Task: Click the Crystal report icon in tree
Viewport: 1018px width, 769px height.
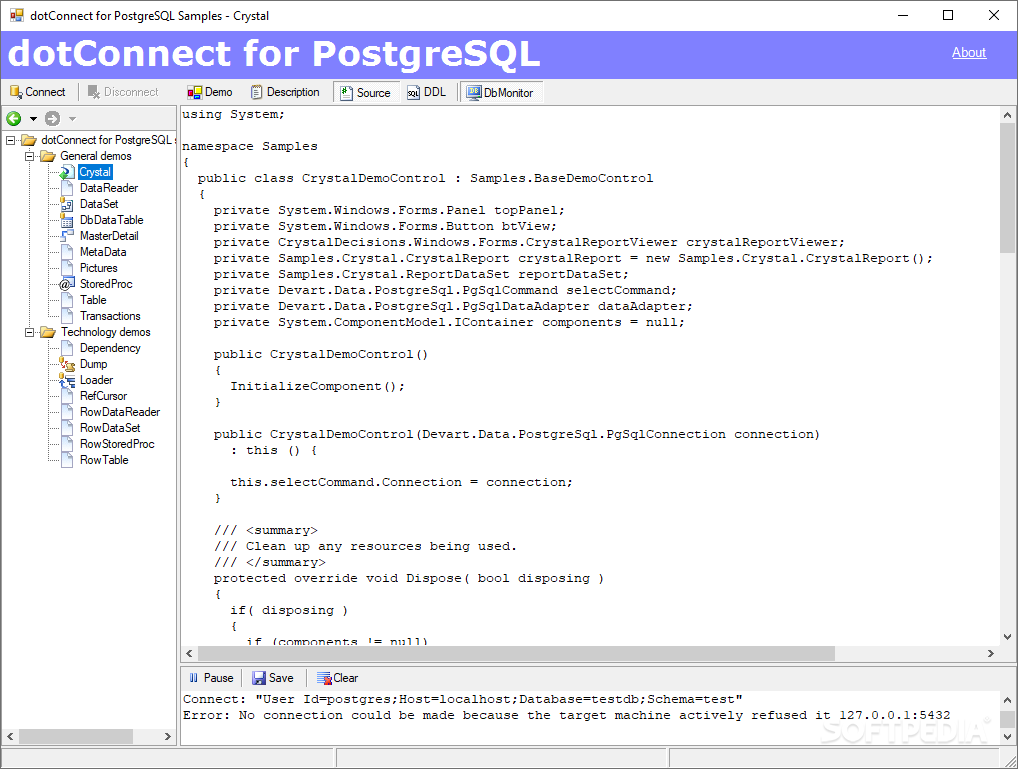Action: pos(67,172)
